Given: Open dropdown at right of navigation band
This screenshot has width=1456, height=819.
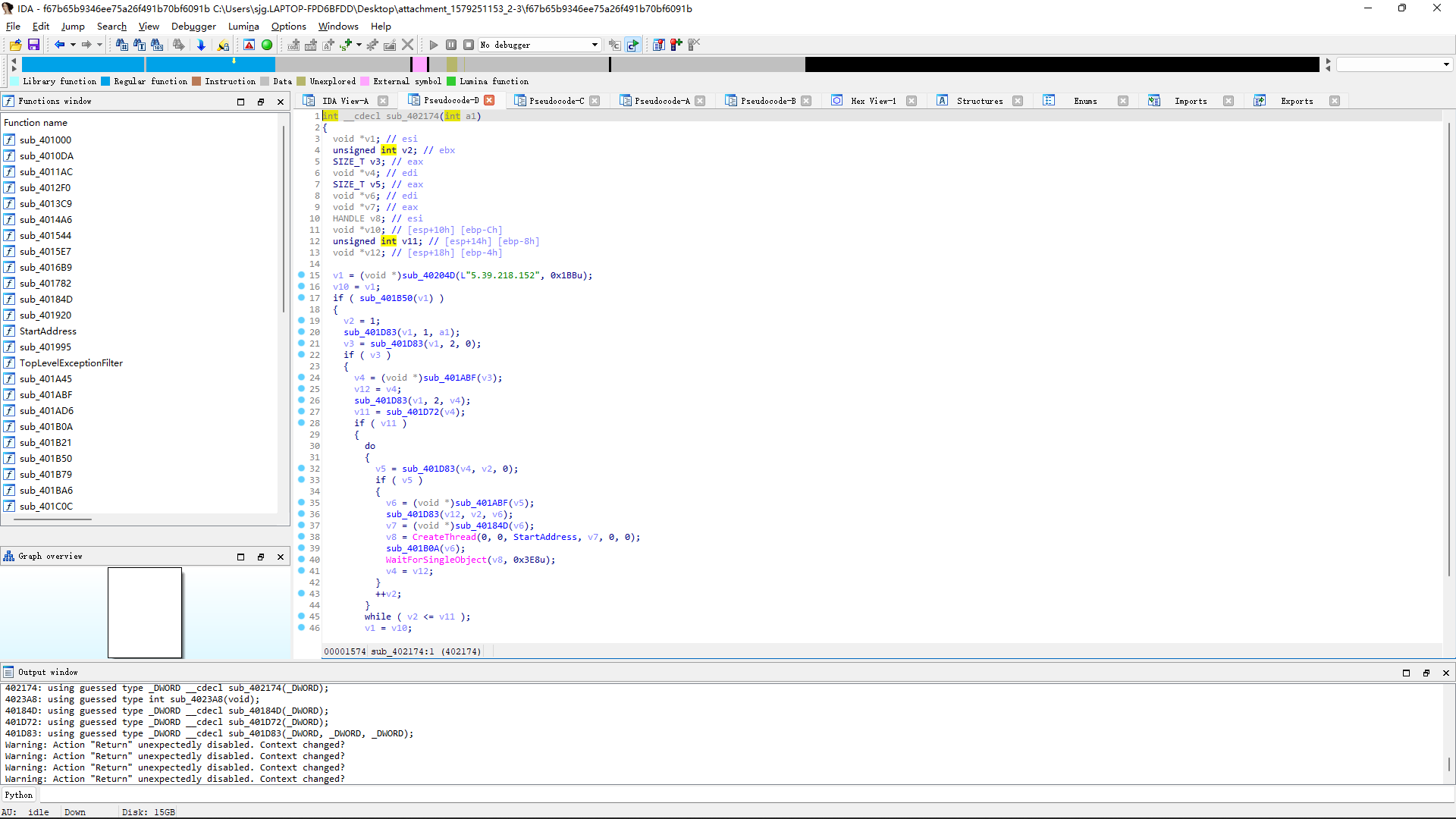Looking at the screenshot, I should (1446, 65).
